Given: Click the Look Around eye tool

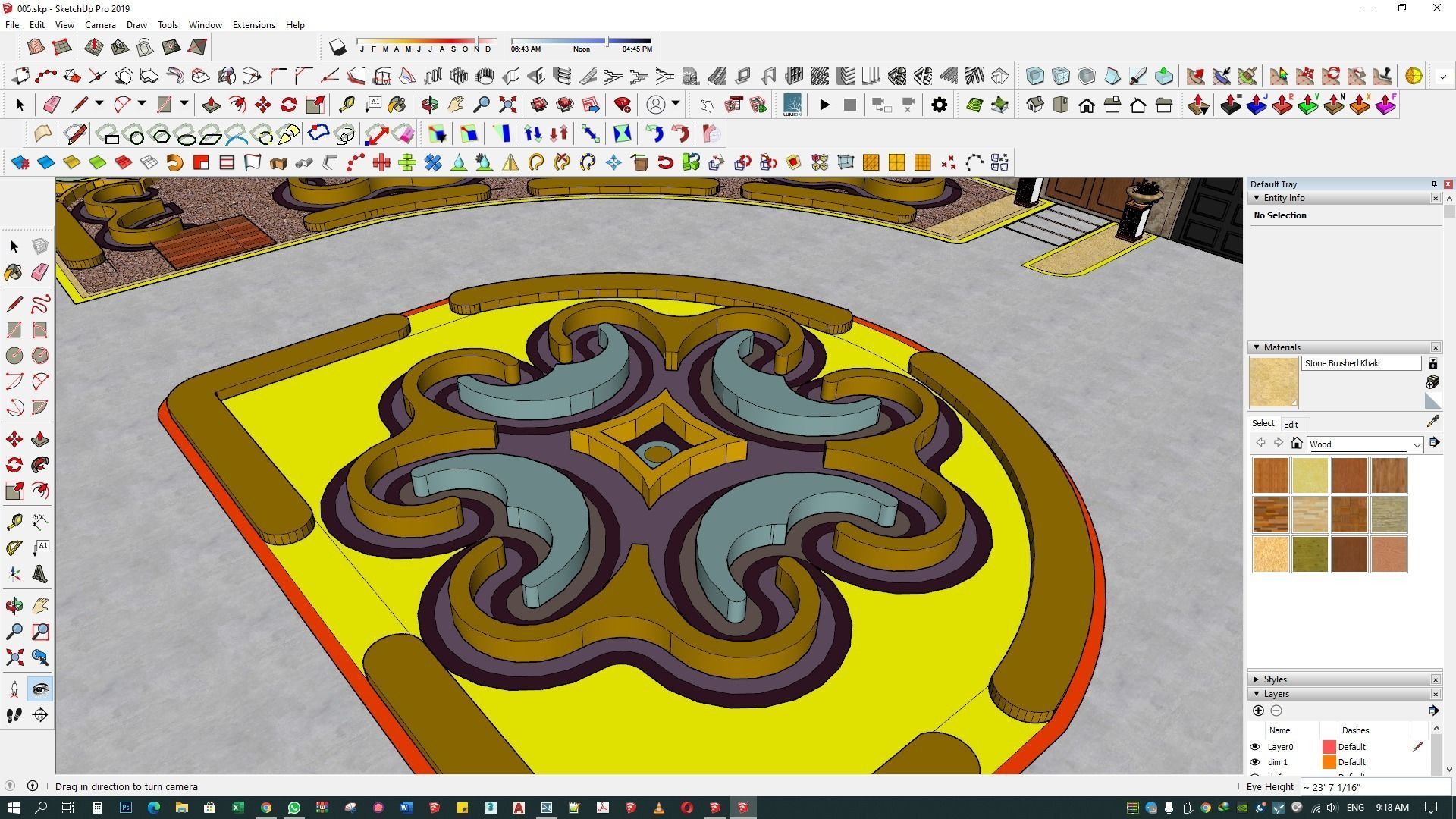Looking at the screenshot, I should click(x=40, y=689).
